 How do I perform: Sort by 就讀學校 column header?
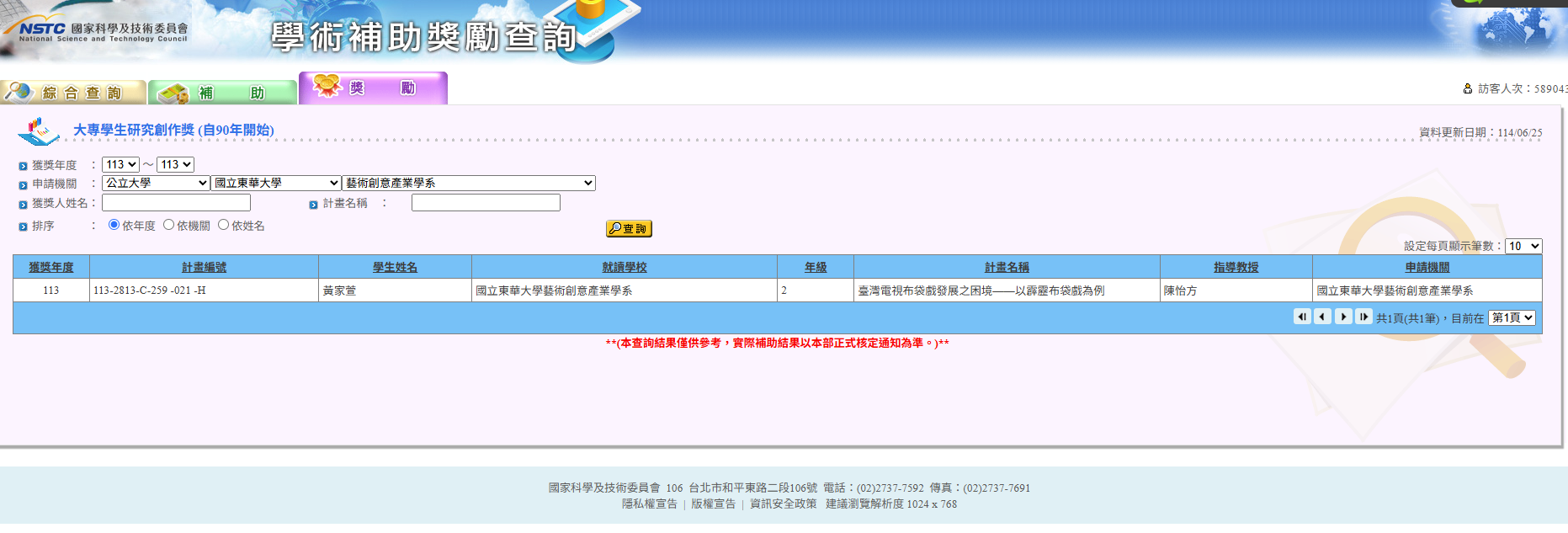pyautogui.click(x=625, y=267)
